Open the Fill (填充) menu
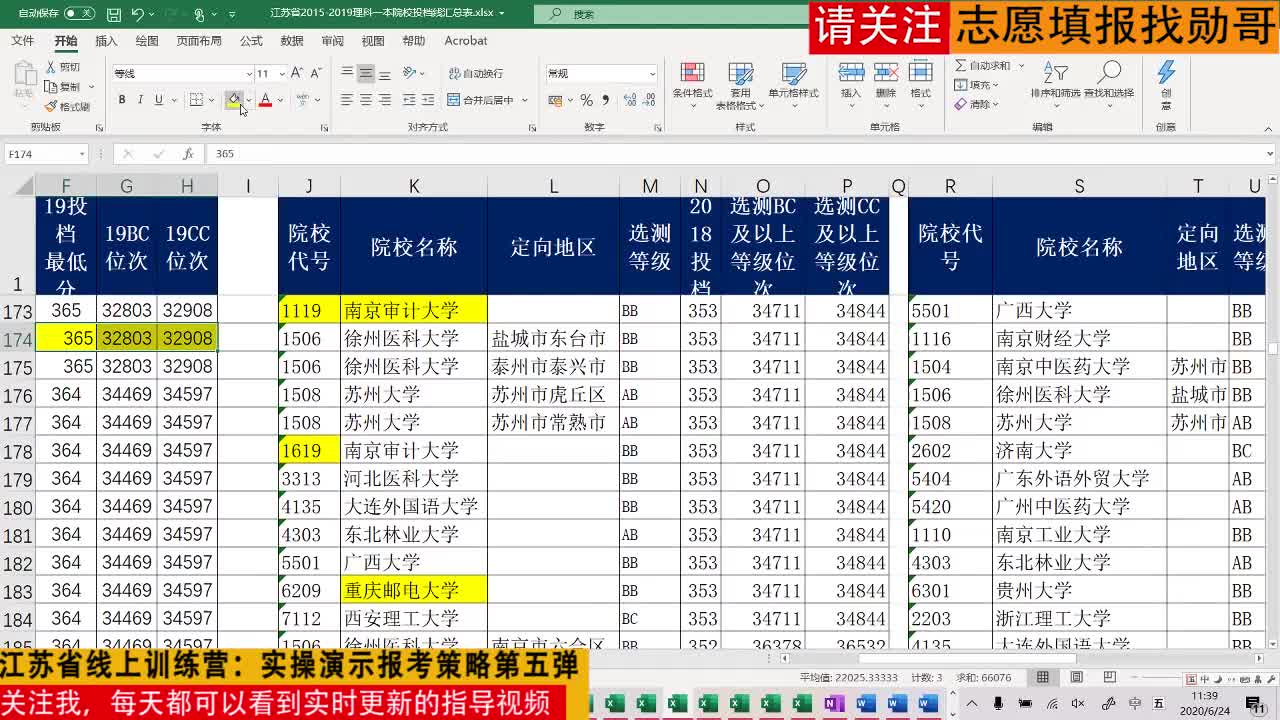1280x720 pixels. coord(976,85)
